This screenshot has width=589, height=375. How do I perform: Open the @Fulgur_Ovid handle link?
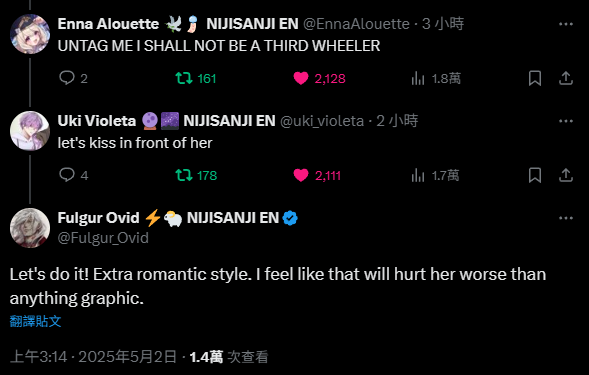[x=103, y=238]
